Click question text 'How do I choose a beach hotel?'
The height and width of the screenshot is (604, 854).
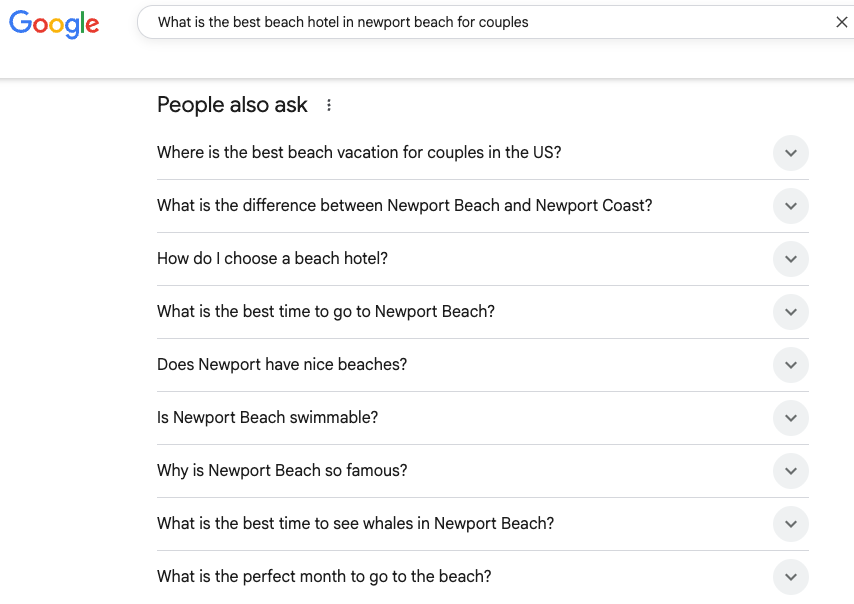272,259
